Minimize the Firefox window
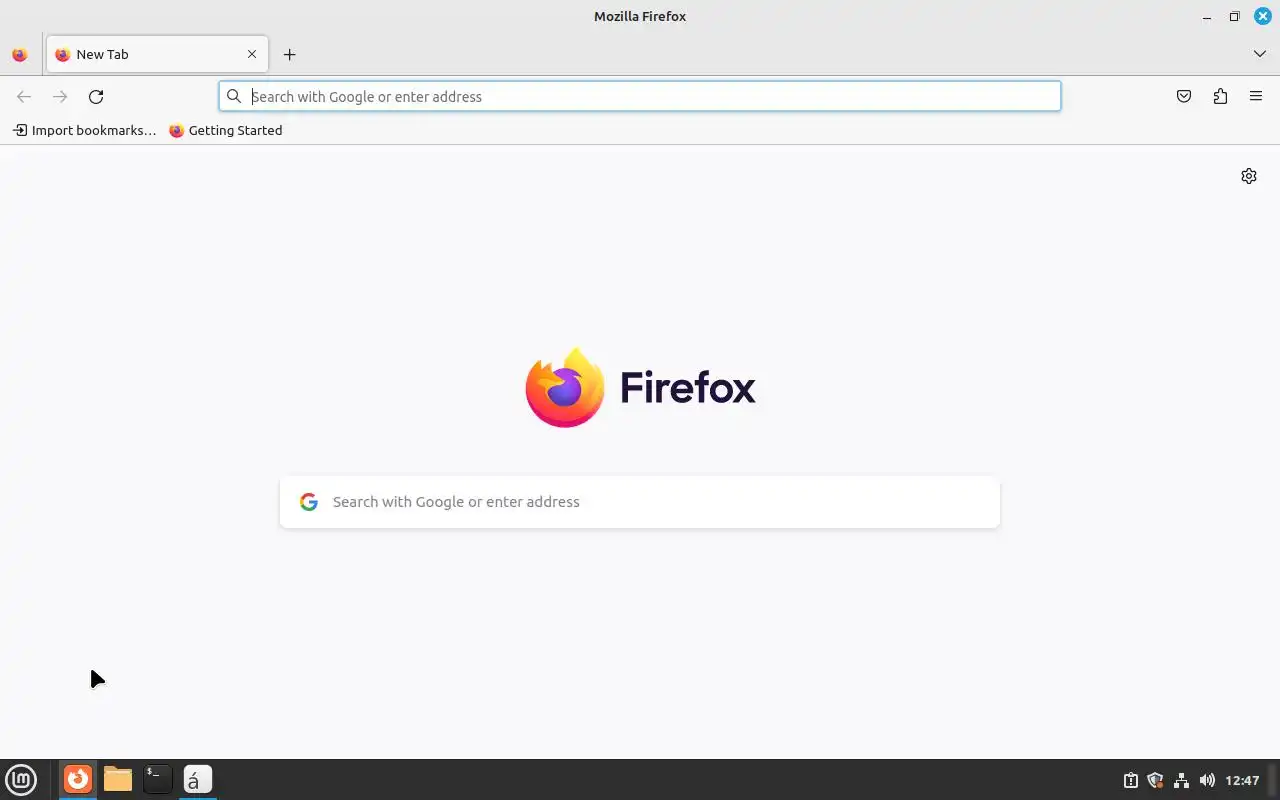1280x800 pixels. click(x=1207, y=16)
